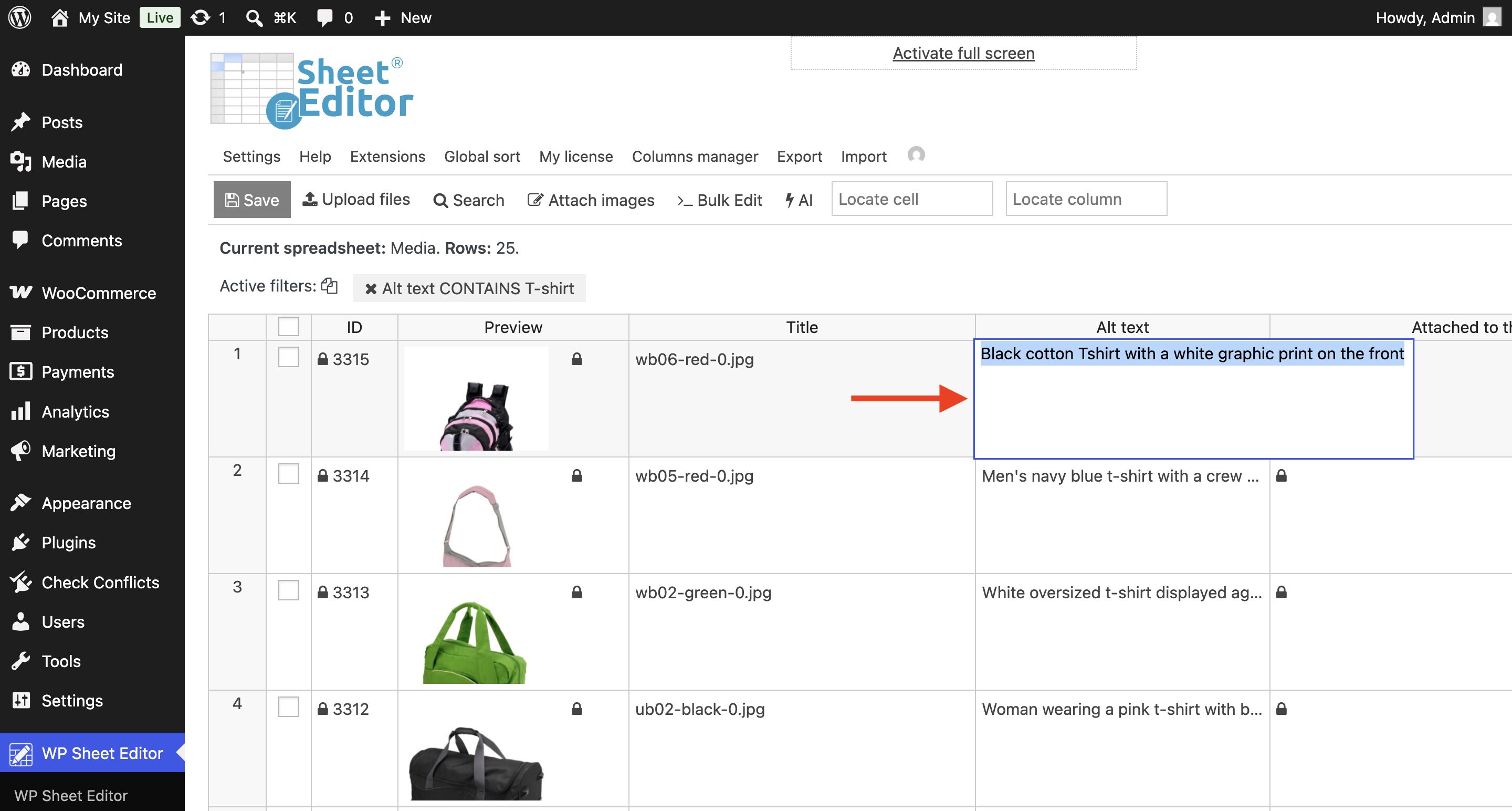Screen dimensions: 1512x811
Task: Open the WordPress logo menu
Action: click(x=19, y=18)
